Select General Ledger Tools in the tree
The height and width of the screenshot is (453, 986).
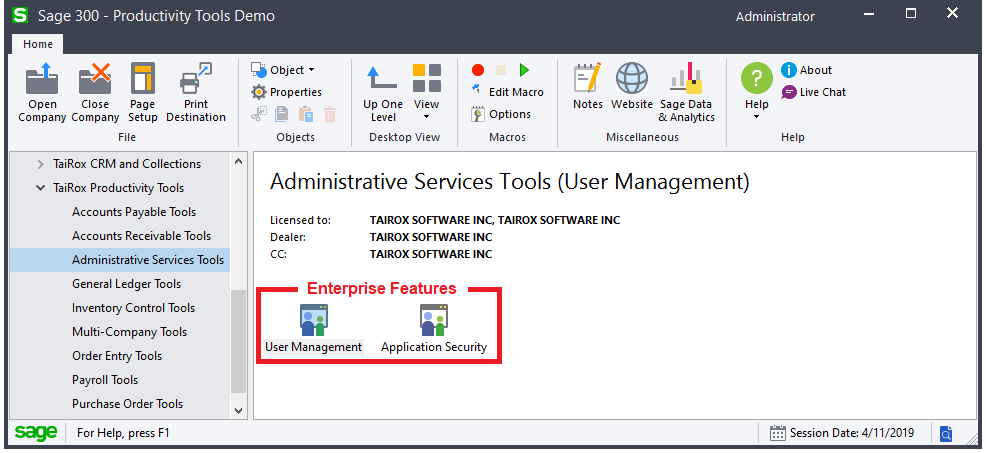pyautogui.click(x=126, y=284)
